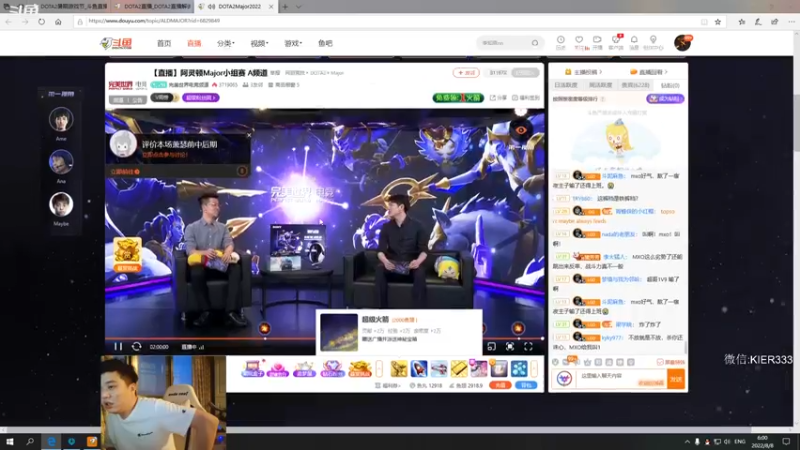Refresh the browser page

(41, 21)
